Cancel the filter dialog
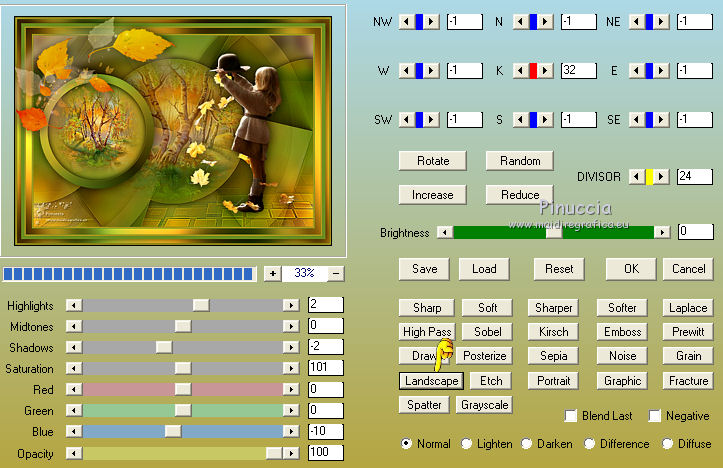 (688, 269)
